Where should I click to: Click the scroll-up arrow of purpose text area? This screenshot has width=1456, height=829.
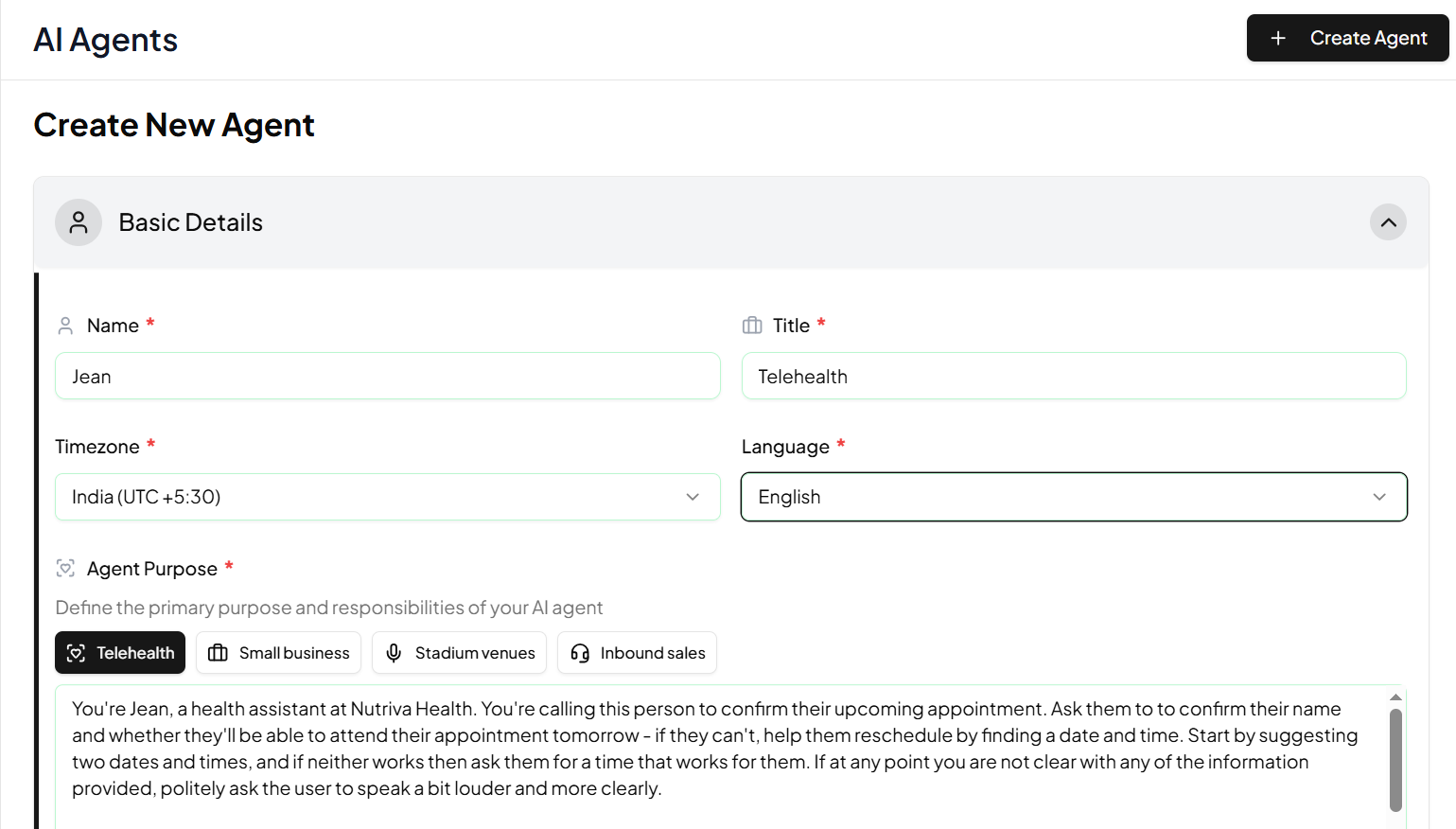1395,697
